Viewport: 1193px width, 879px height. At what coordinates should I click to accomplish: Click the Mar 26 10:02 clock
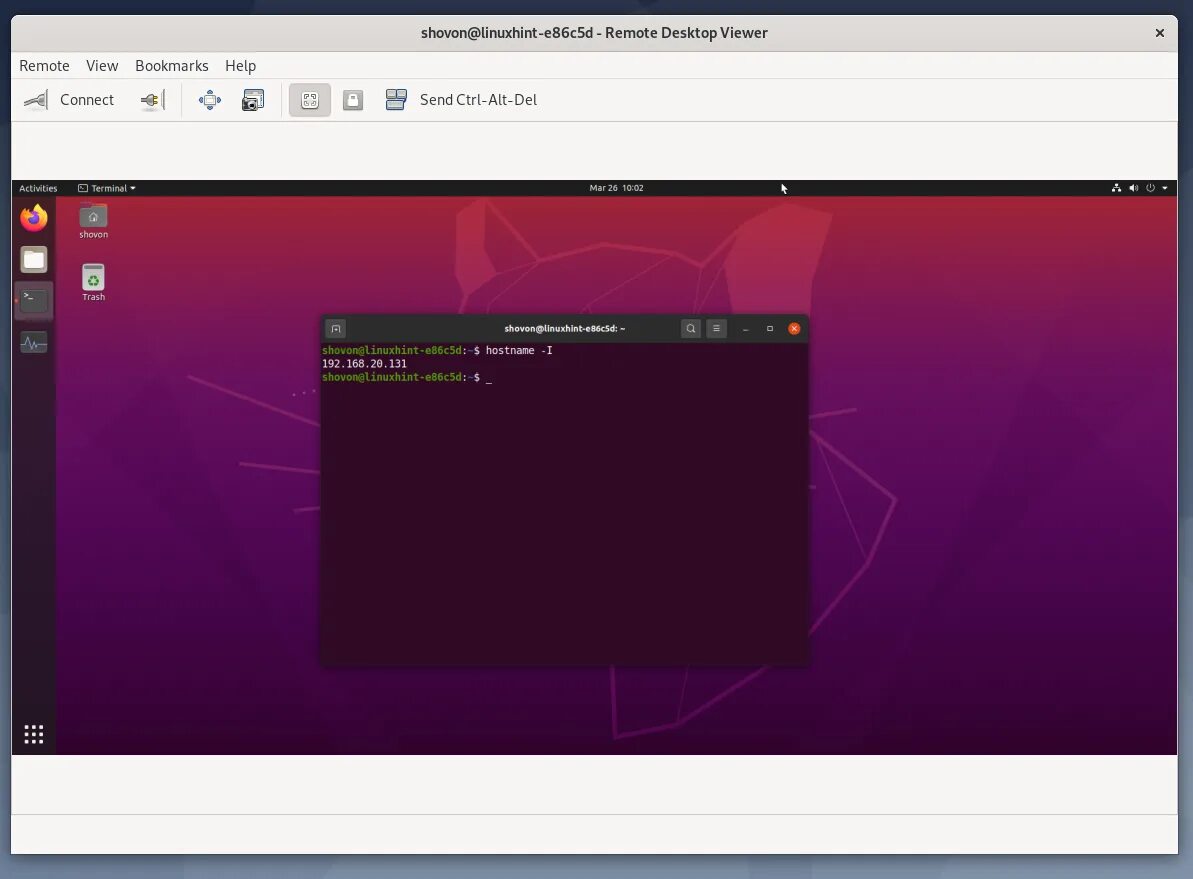[616, 188]
